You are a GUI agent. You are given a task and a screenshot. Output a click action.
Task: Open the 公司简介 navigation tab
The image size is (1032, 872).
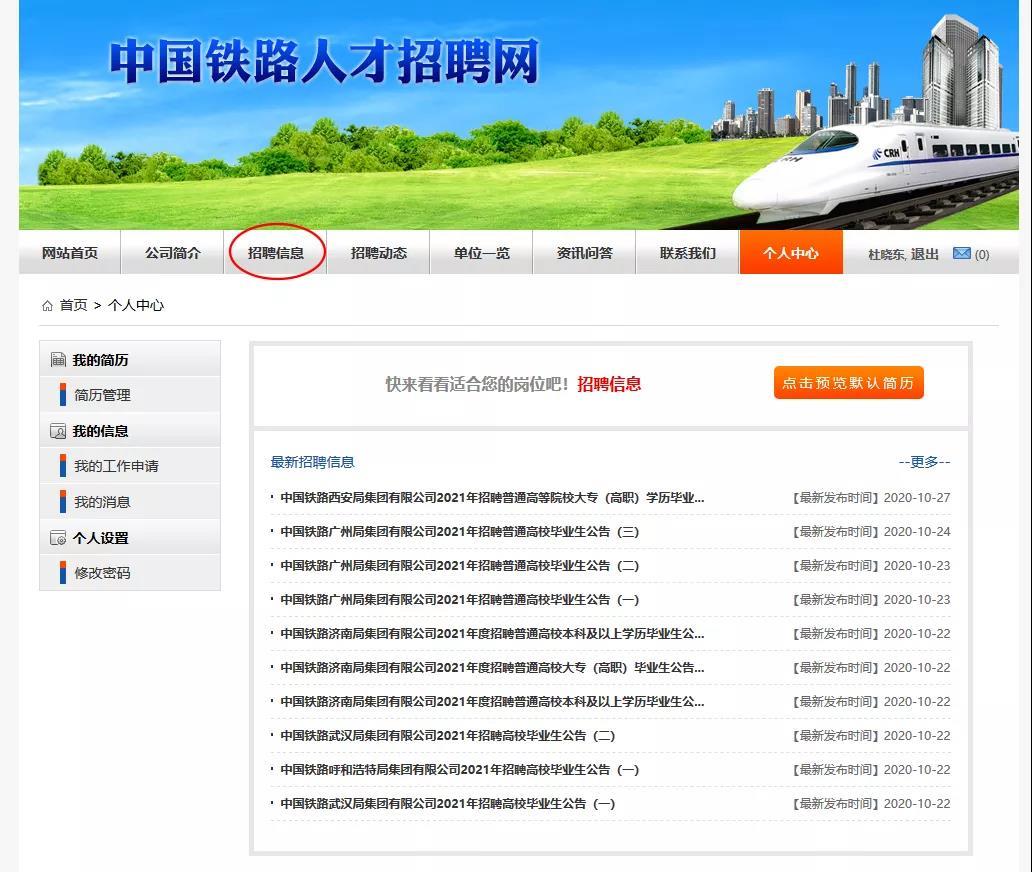(172, 253)
